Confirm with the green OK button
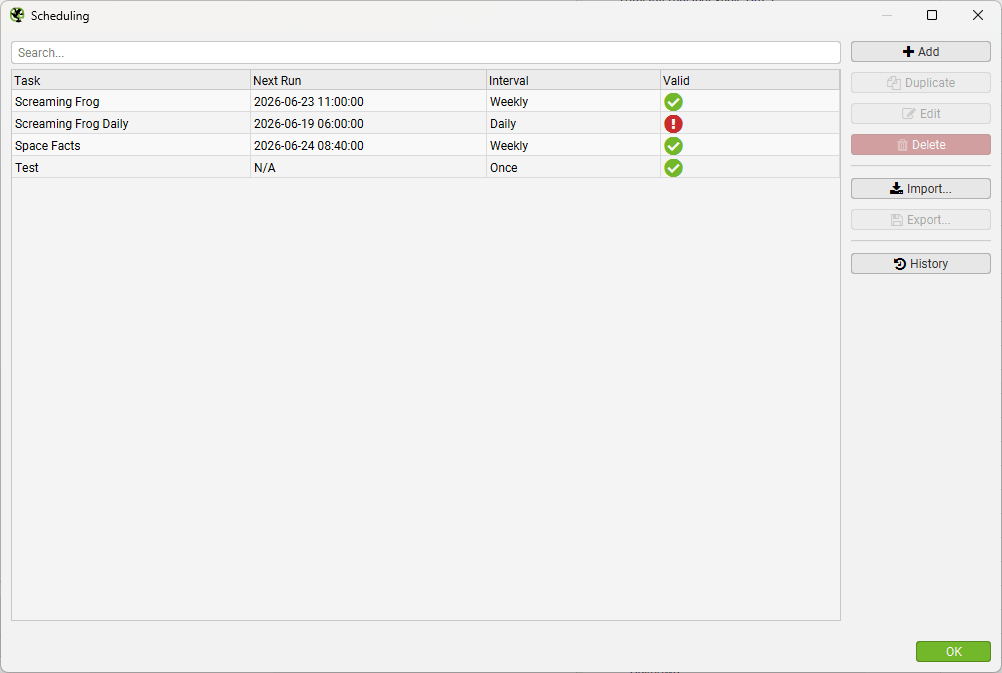The height and width of the screenshot is (673, 1002). point(953,651)
